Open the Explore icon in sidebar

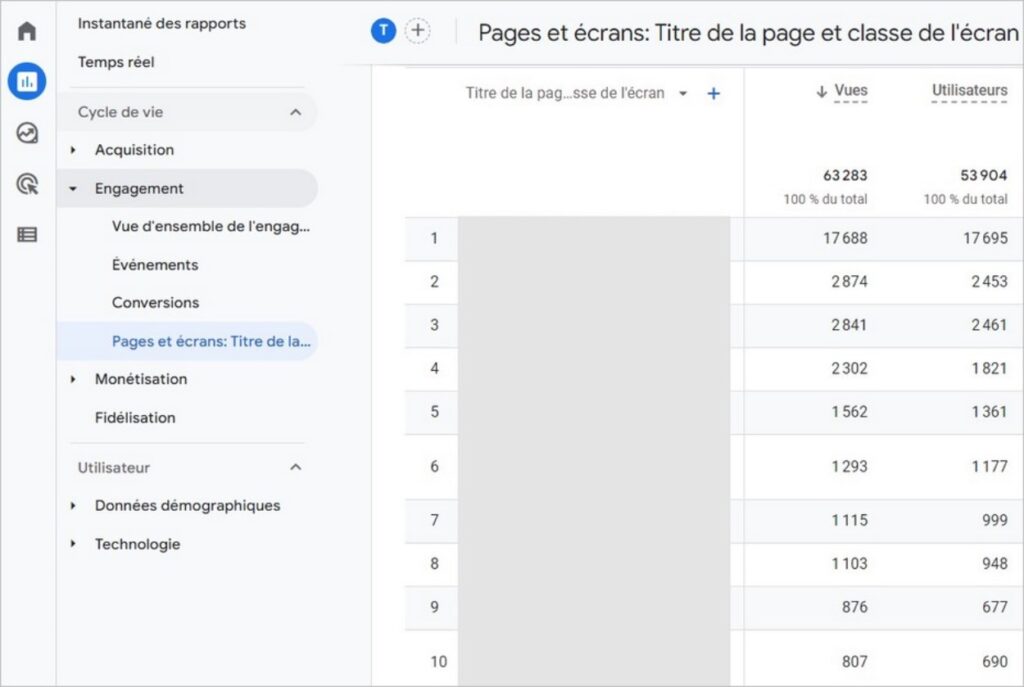(27, 133)
